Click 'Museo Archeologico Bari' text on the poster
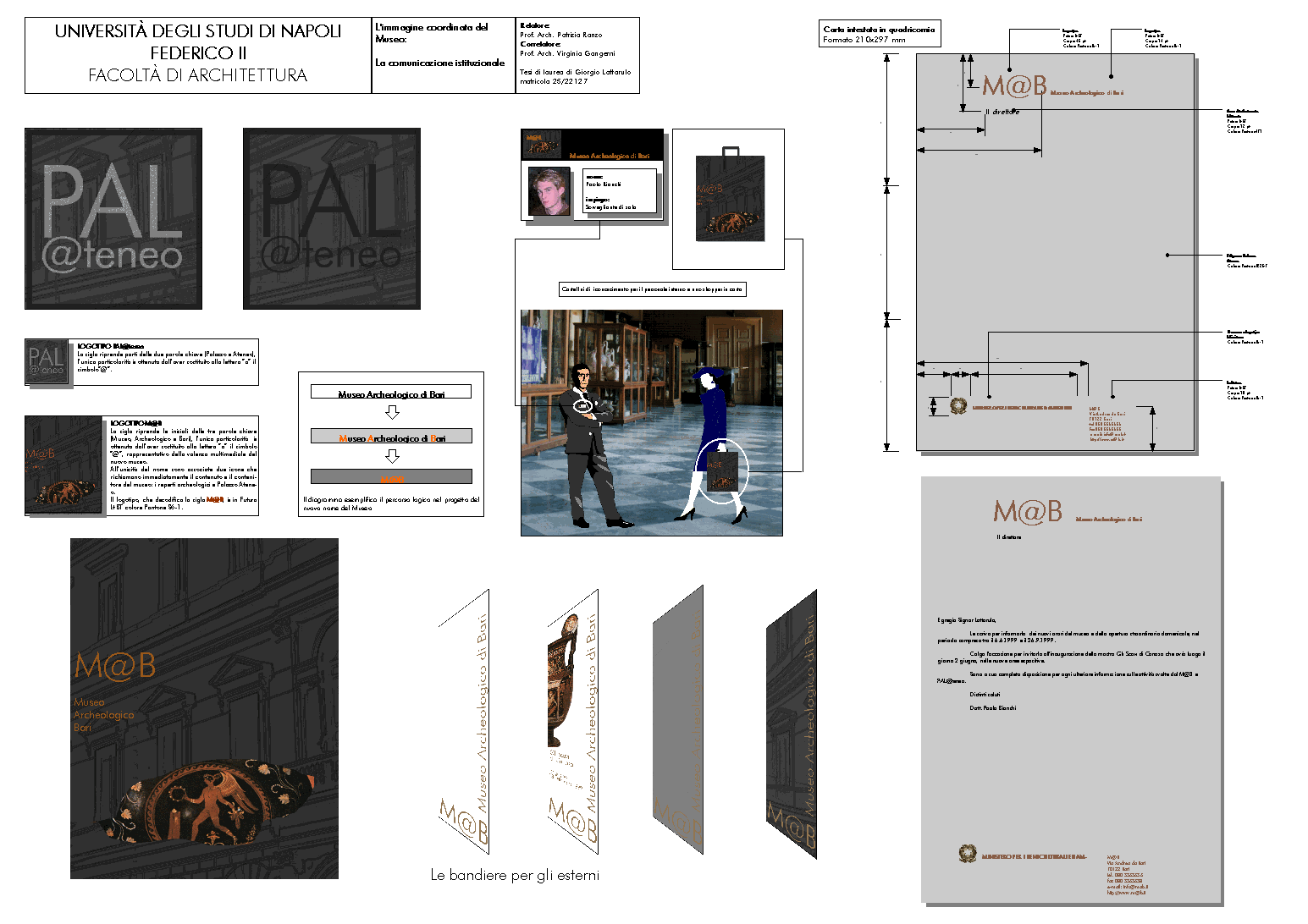This screenshot has height=924, width=1308. tap(103, 715)
